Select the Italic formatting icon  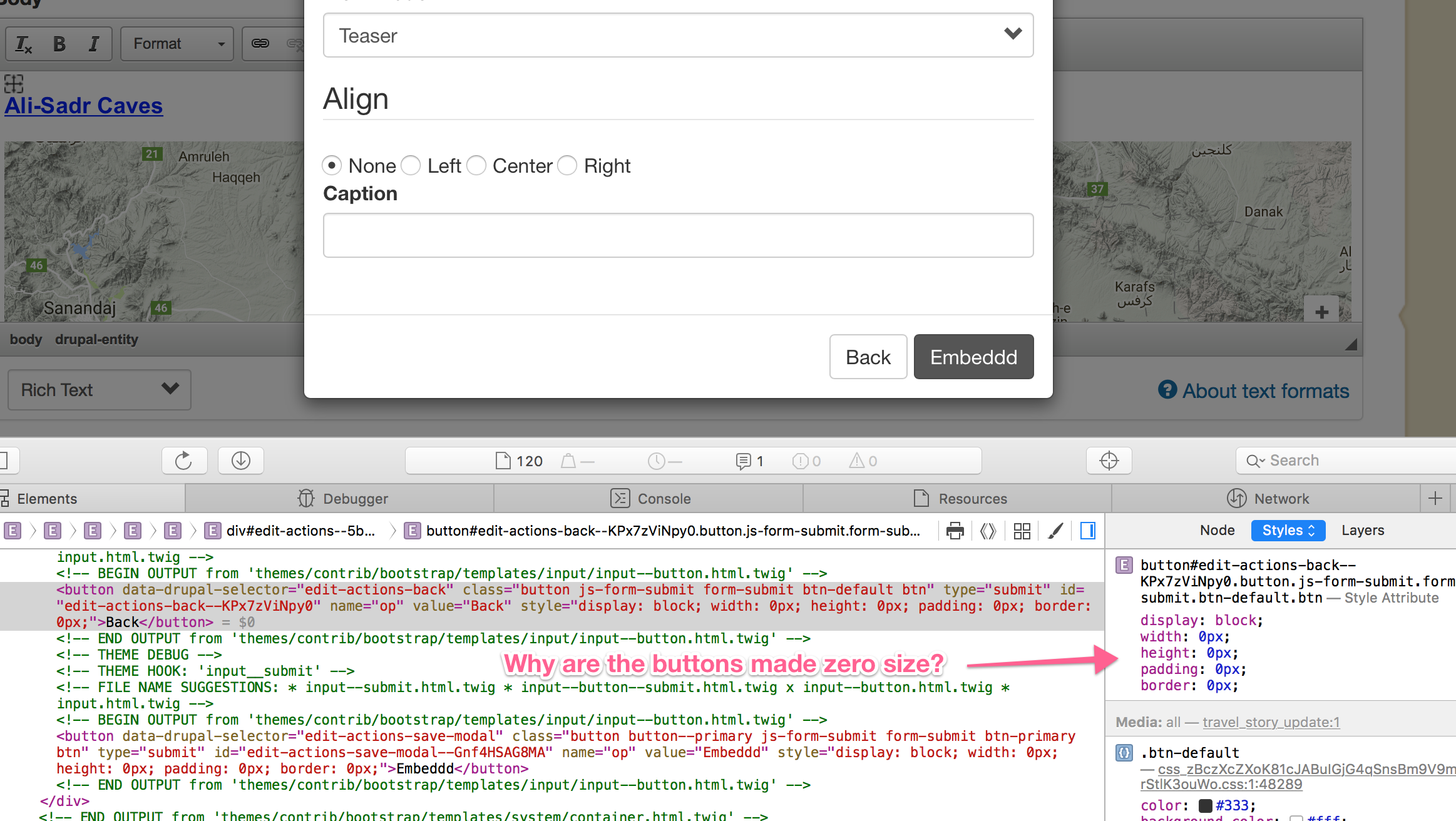click(x=94, y=43)
